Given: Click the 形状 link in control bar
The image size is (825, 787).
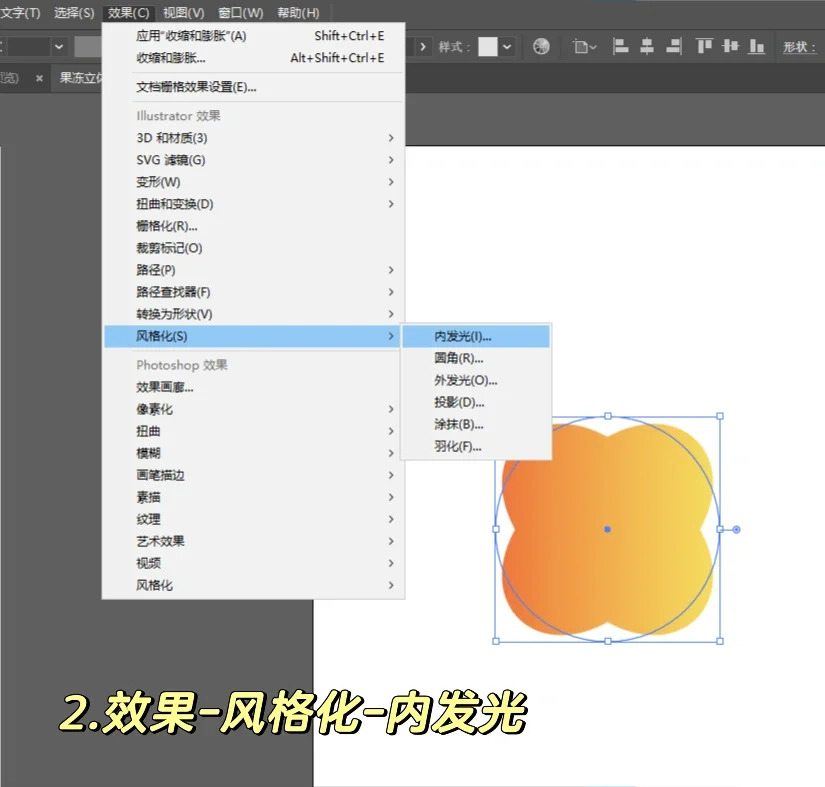Looking at the screenshot, I should coord(798,47).
